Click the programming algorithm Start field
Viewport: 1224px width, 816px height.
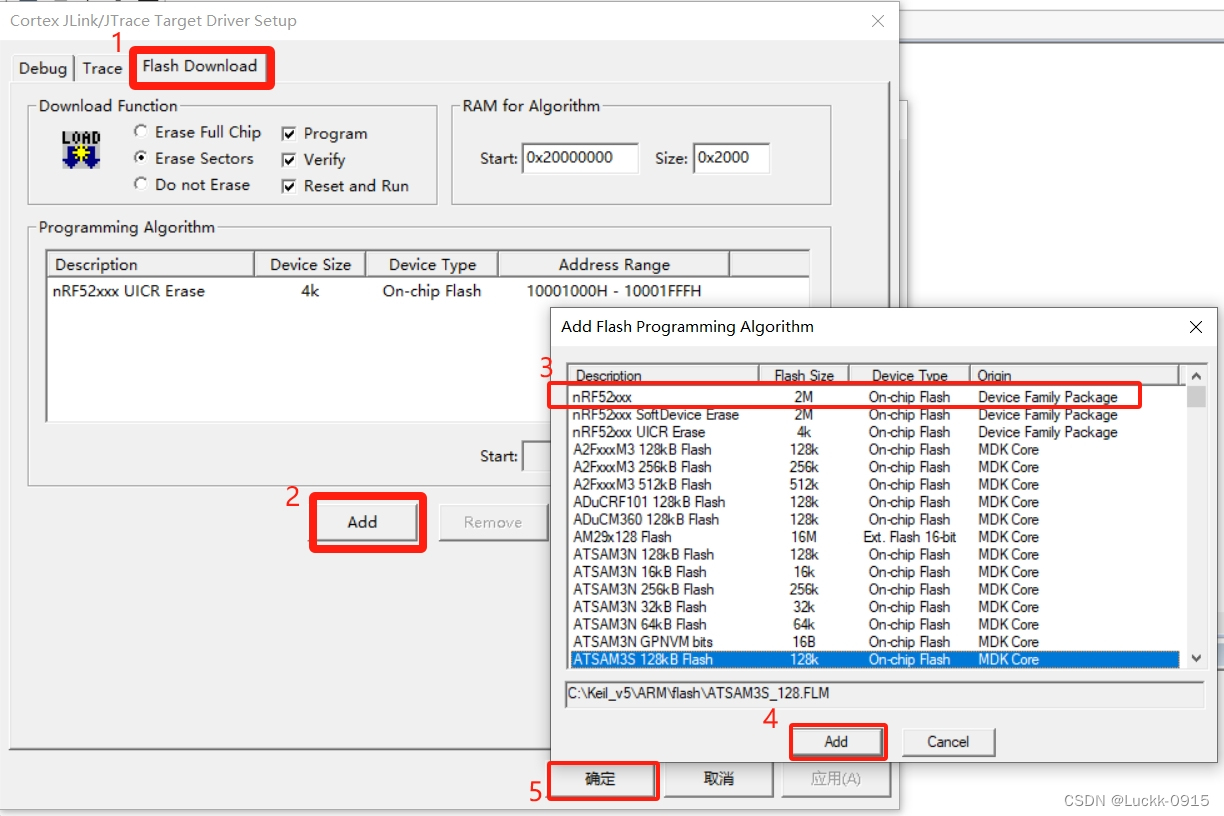click(537, 456)
